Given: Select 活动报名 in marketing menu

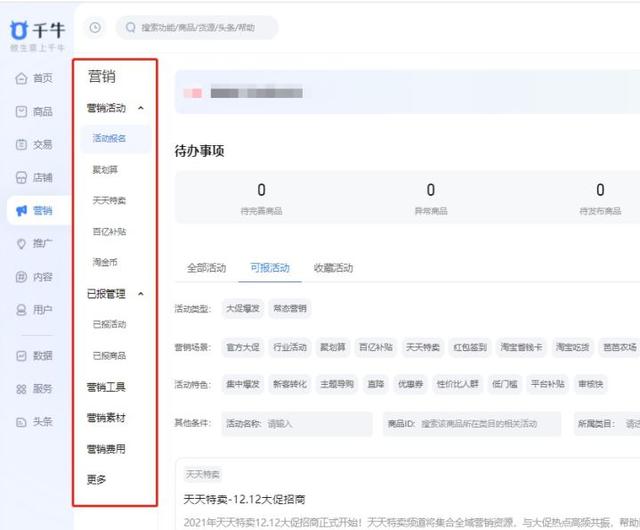Looking at the screenshot, I should pos(116,138).
